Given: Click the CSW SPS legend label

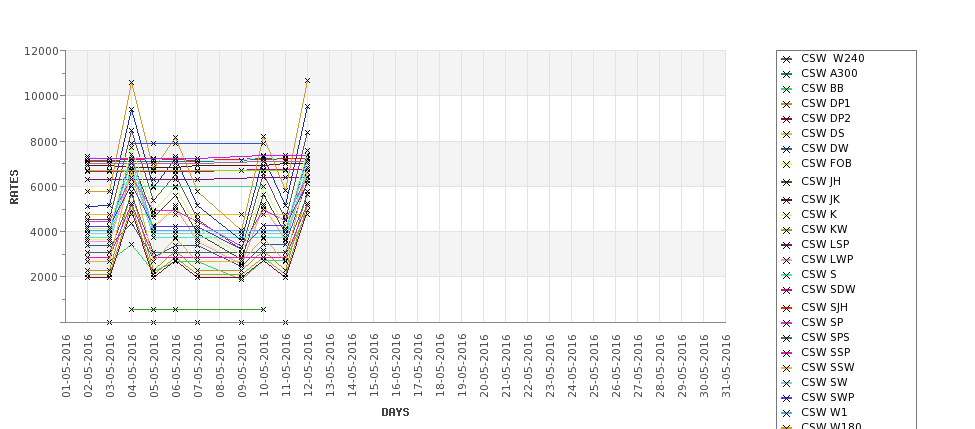Looking at the screenshot, I should pos(825,337).
